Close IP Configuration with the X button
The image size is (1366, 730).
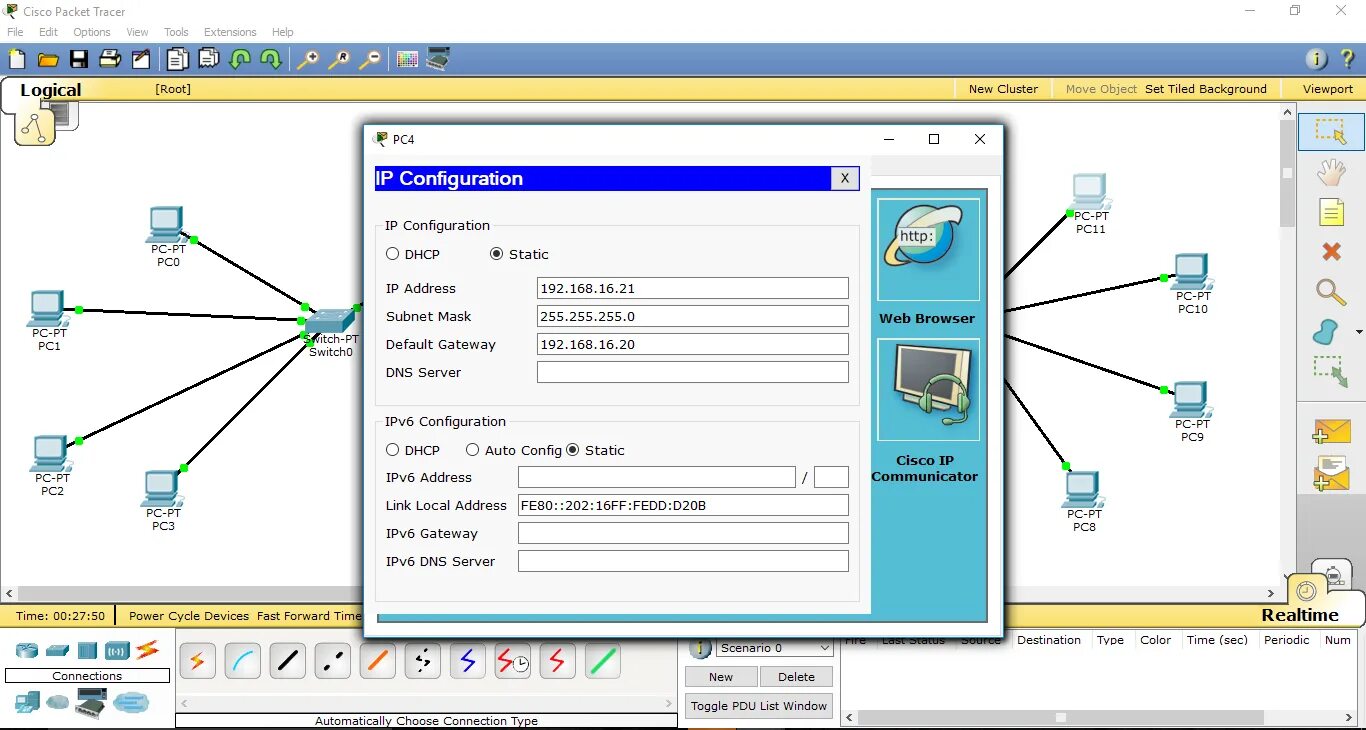844,178
